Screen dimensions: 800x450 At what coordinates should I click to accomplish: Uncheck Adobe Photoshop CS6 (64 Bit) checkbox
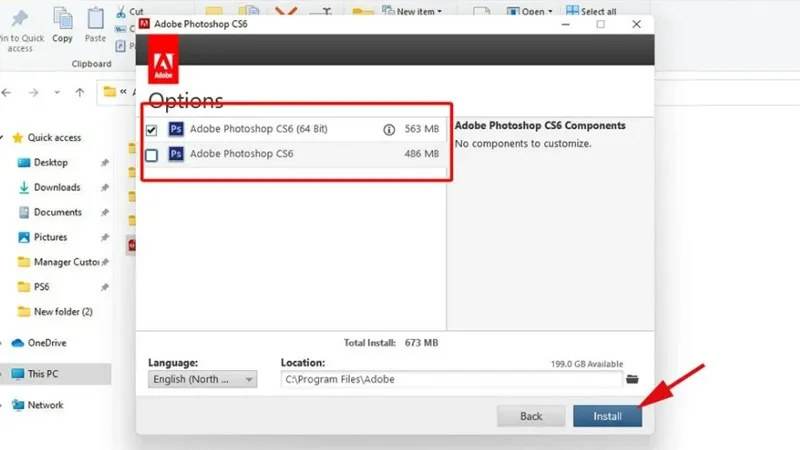point(151,129)
